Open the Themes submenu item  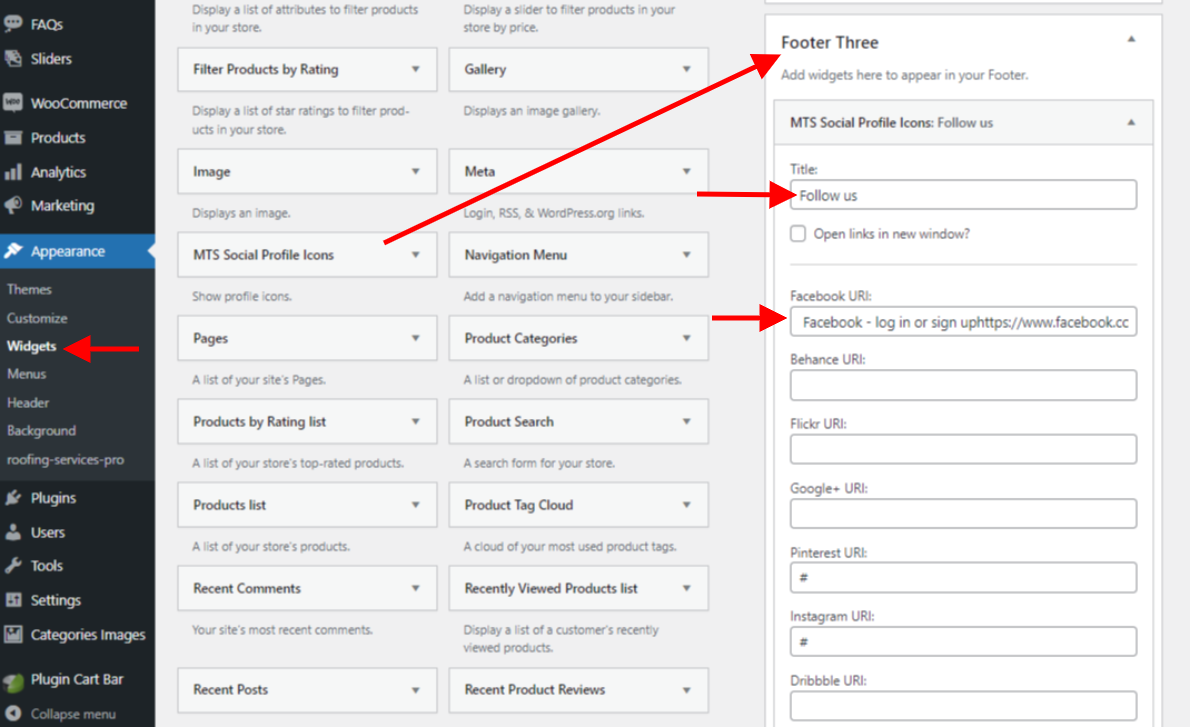[x=29, y=289]
